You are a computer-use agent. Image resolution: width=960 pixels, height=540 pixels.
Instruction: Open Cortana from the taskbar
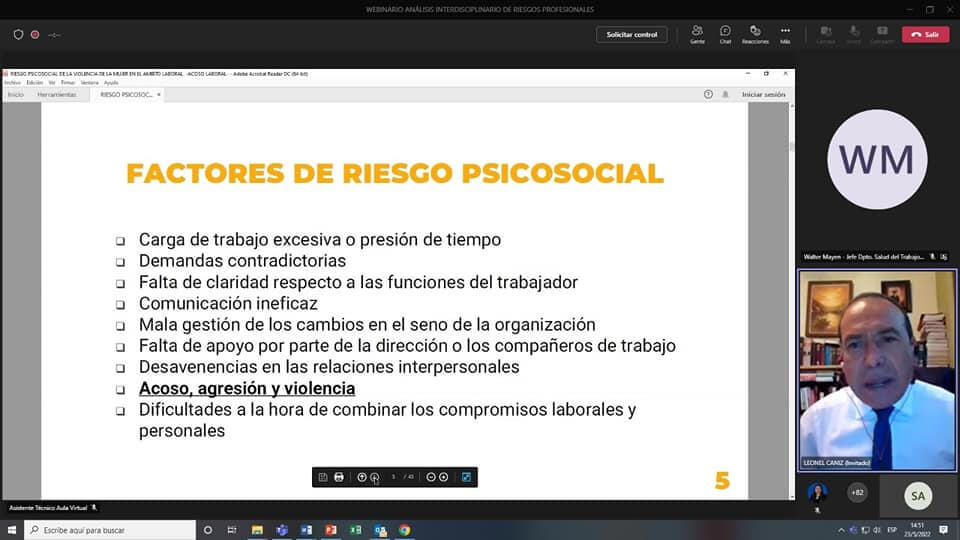click(208, 530)
